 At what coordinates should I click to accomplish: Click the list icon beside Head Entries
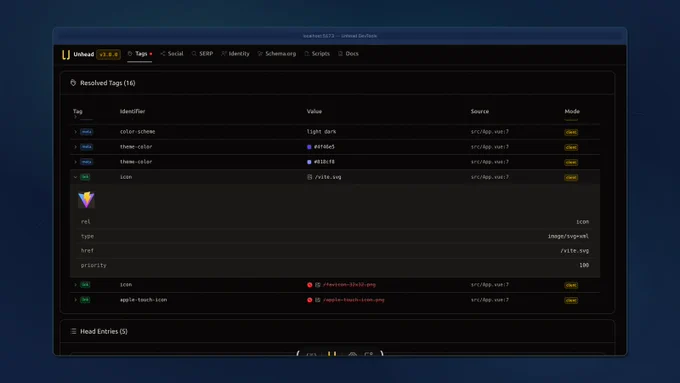tap(73, 331)
